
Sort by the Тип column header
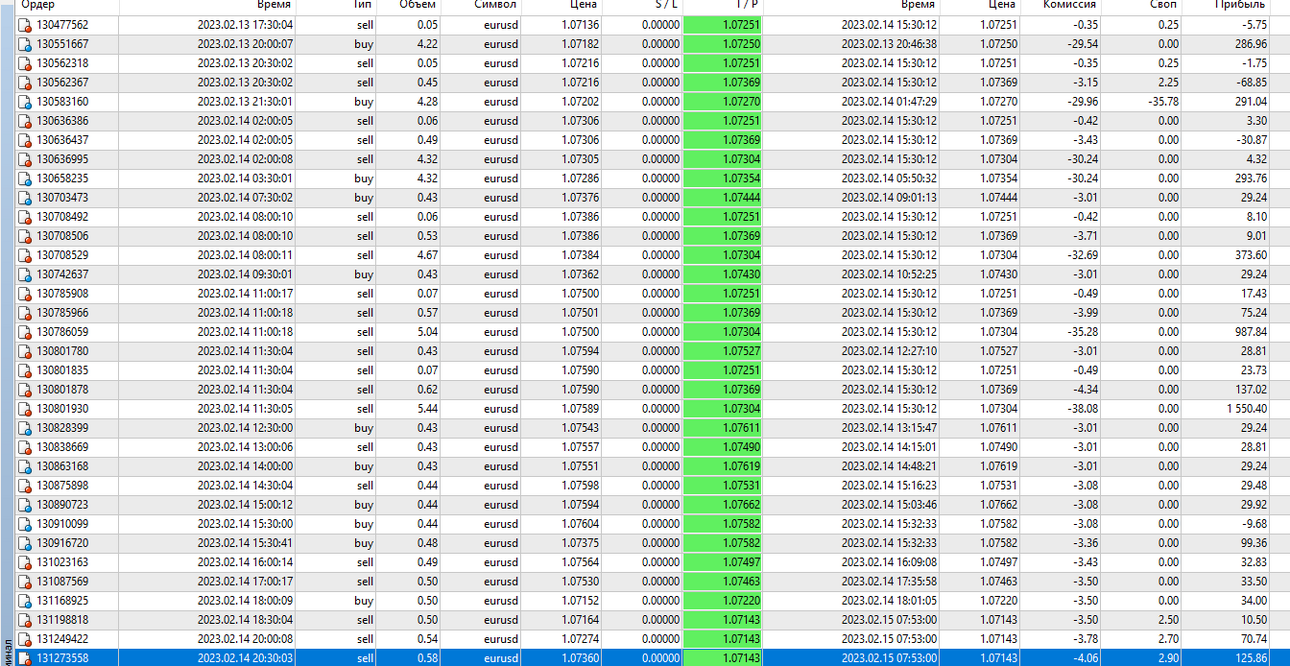coord(362,5)
